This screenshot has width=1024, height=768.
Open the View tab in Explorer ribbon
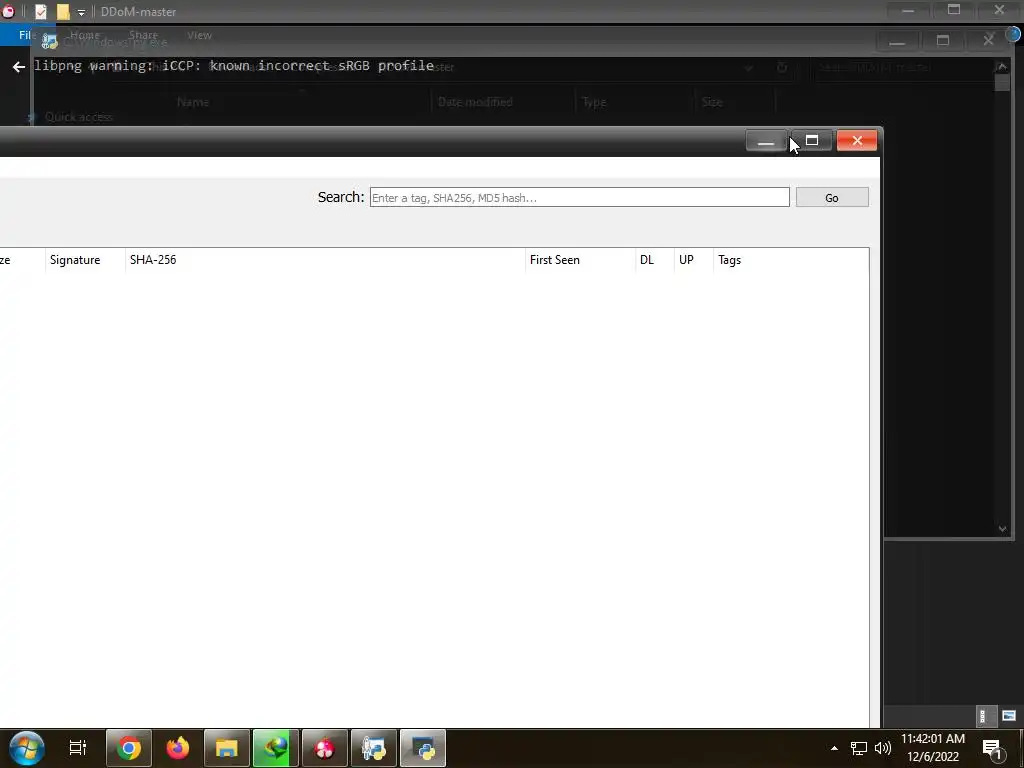coord(199,35)
